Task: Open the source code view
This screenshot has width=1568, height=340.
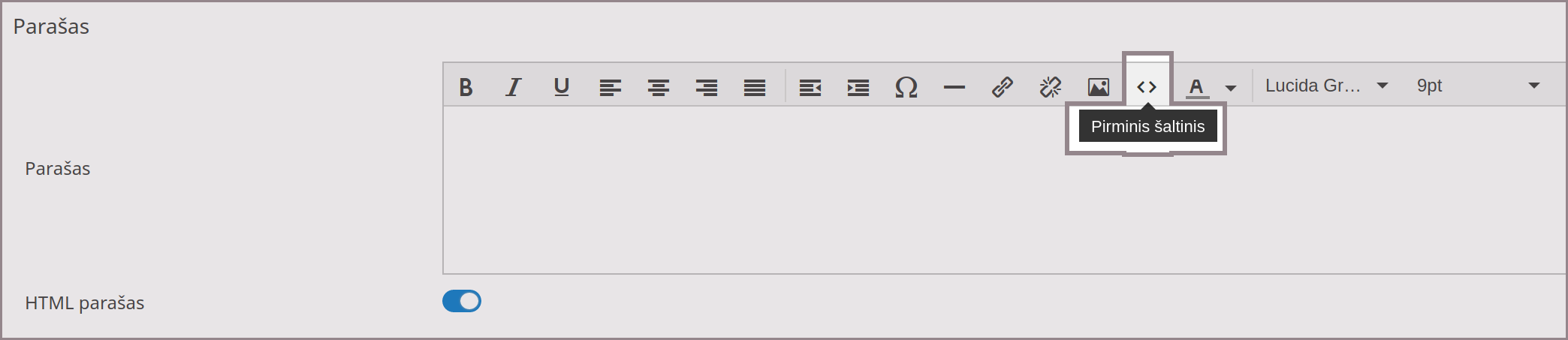Action: 1147,87
